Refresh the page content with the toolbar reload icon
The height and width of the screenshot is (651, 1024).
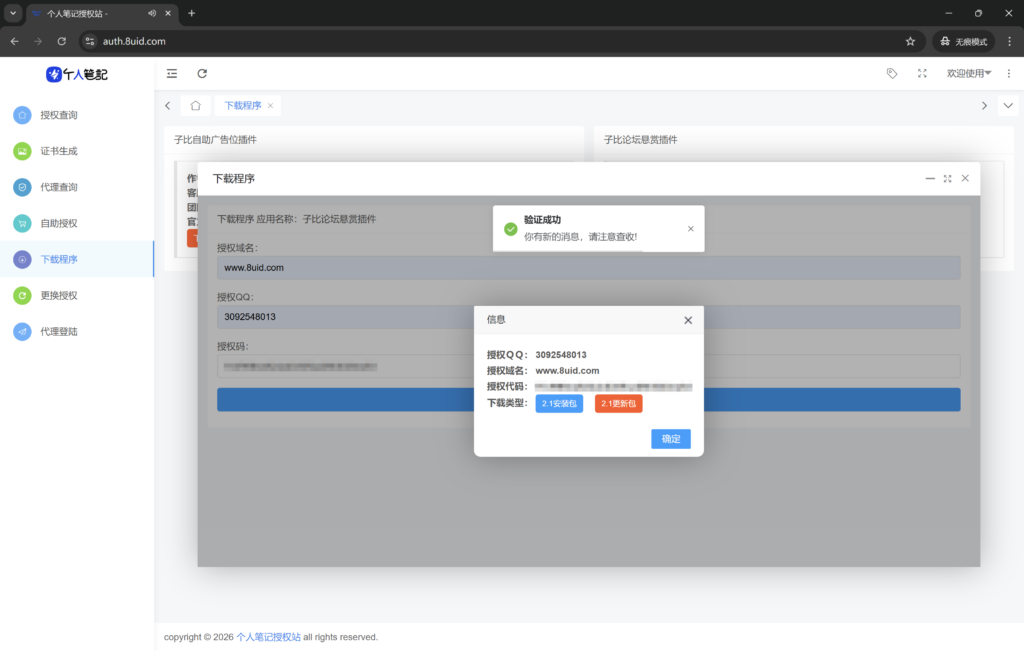click(202, 74)
